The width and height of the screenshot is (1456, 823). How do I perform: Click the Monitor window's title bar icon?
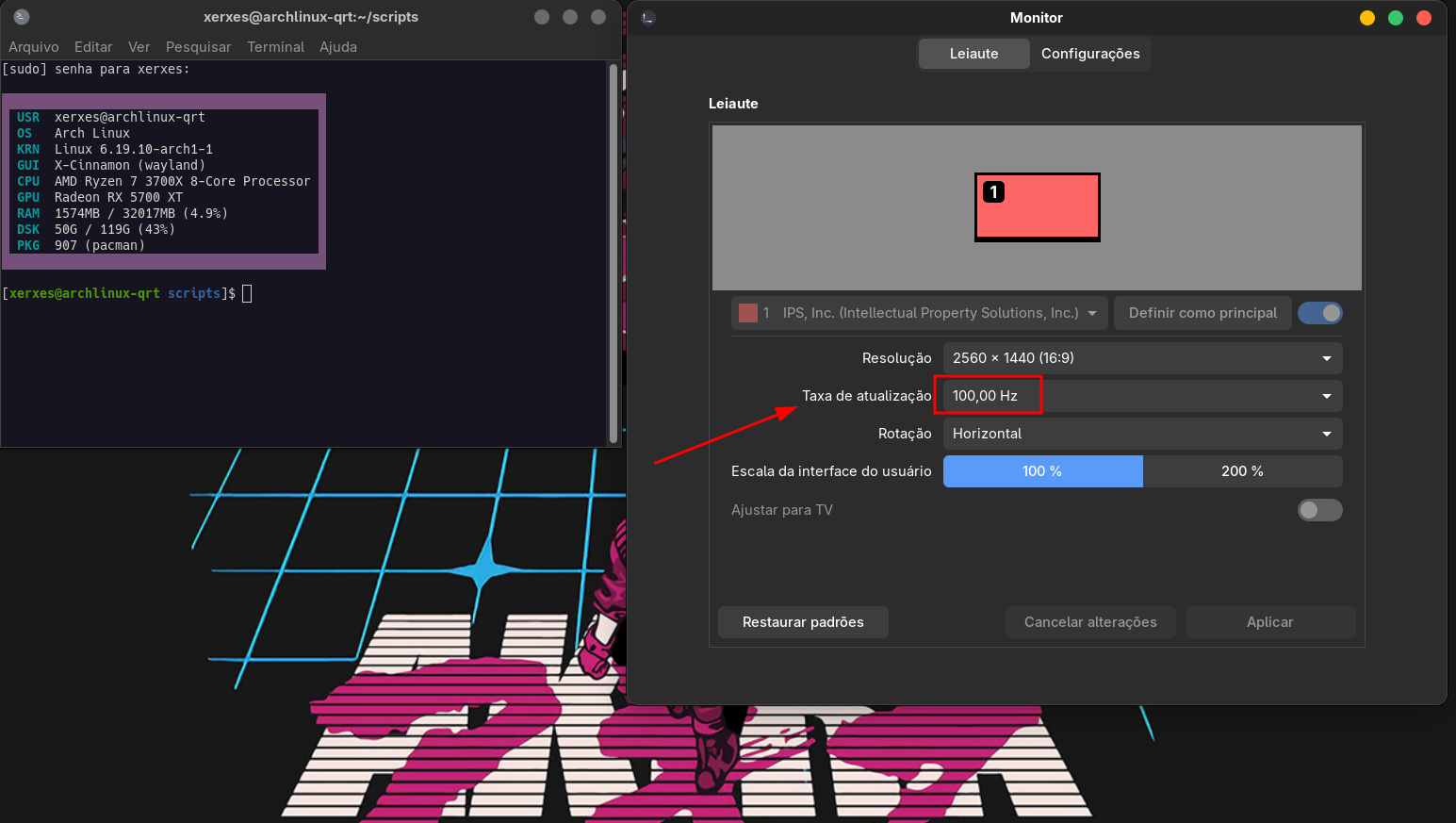[x=648, y=18]
